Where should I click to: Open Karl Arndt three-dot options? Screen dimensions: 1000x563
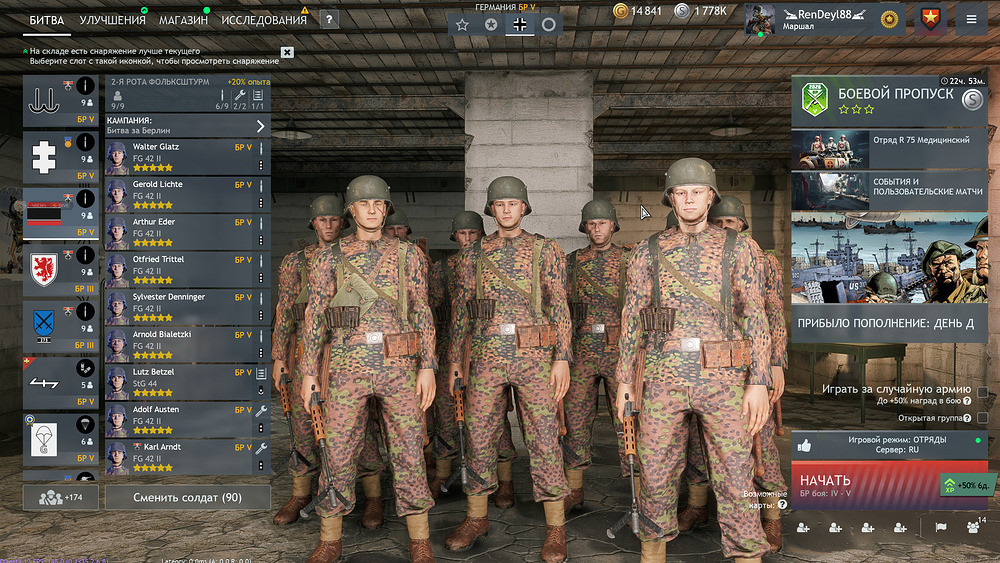click(261, 466)
